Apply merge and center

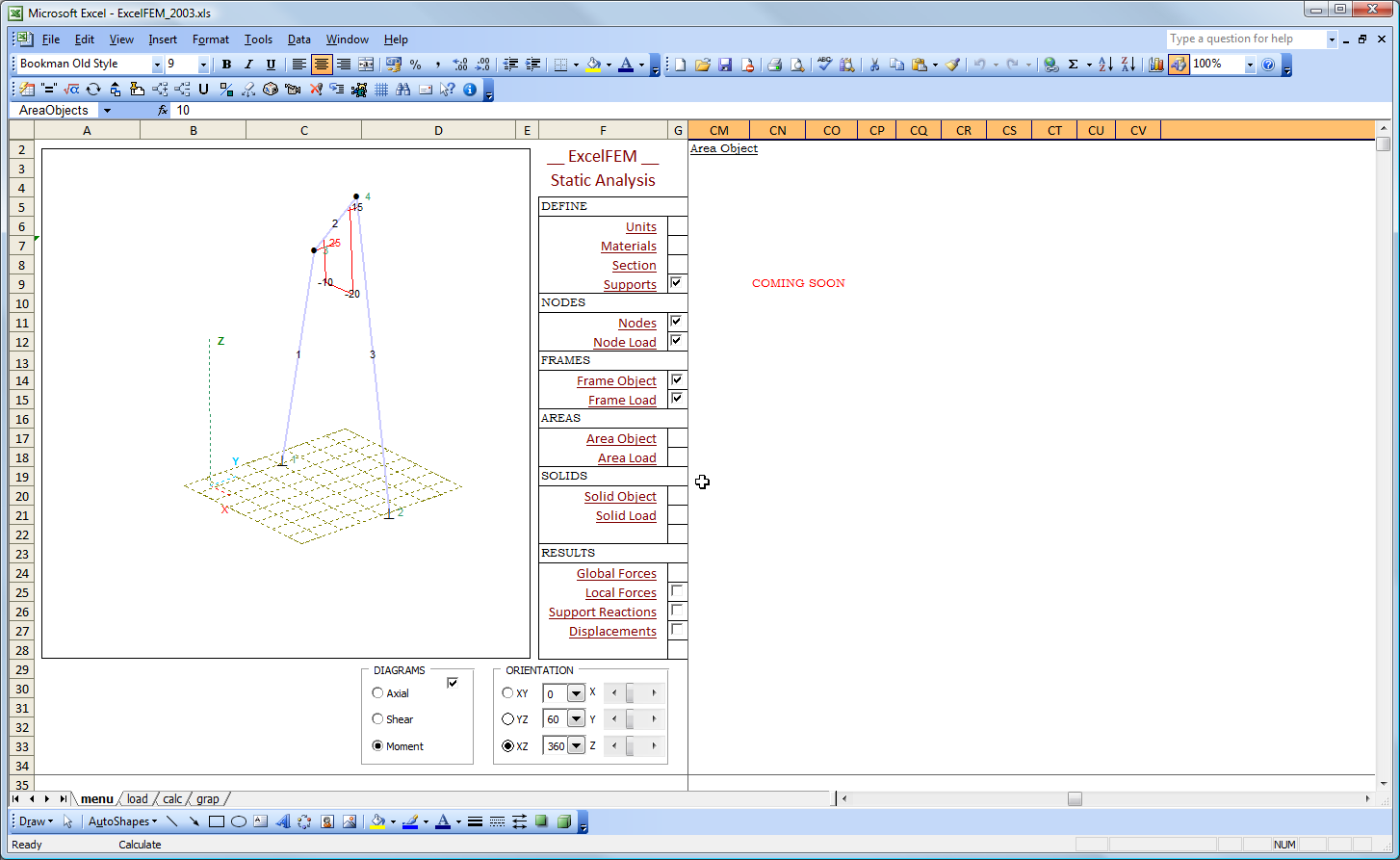(x=366, y=65)
